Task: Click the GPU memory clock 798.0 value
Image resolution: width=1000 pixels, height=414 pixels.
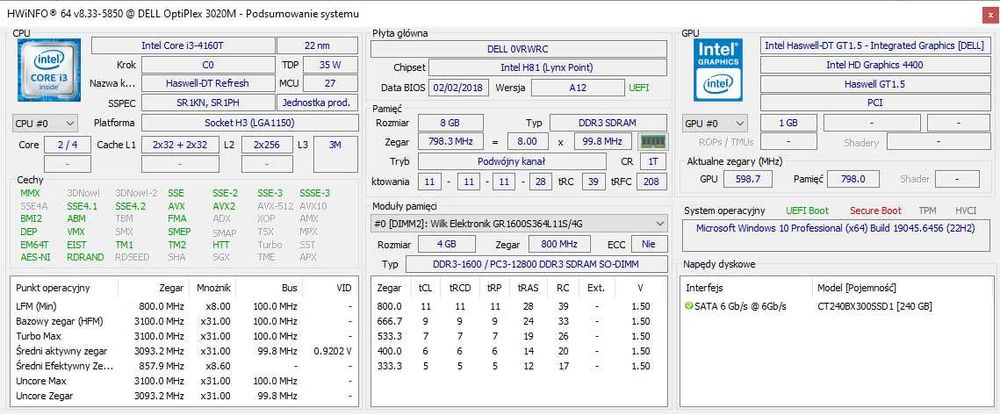Action: [x=853, y=179]
